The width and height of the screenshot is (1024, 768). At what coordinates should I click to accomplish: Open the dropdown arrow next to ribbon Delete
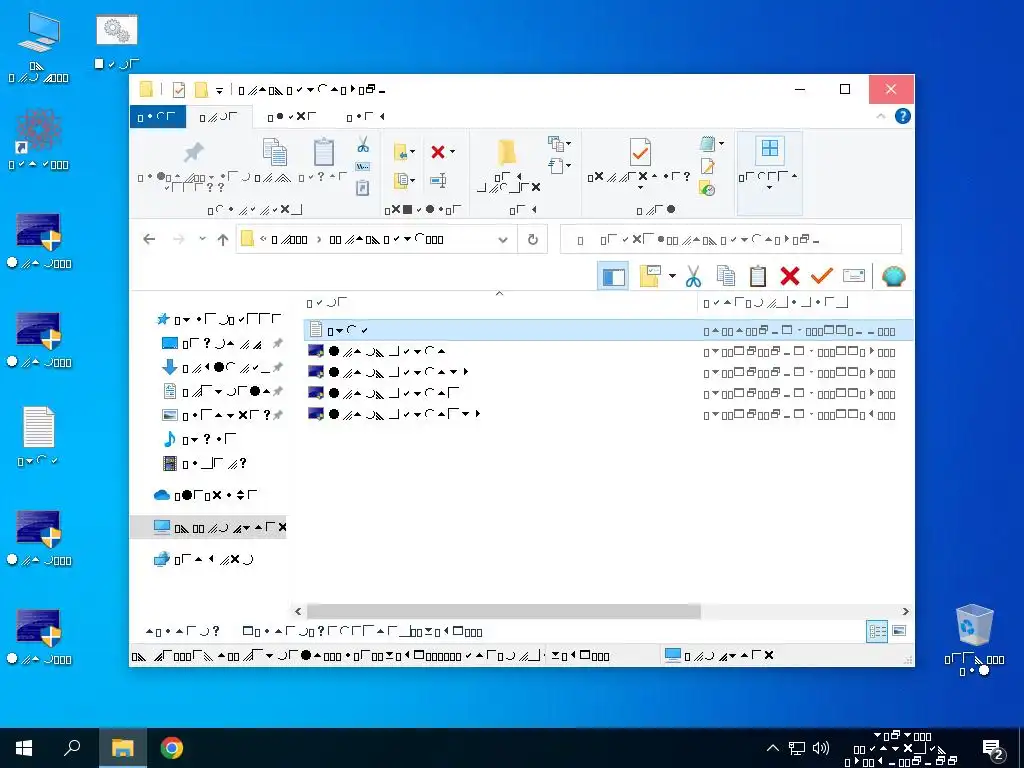click(452, 152)
